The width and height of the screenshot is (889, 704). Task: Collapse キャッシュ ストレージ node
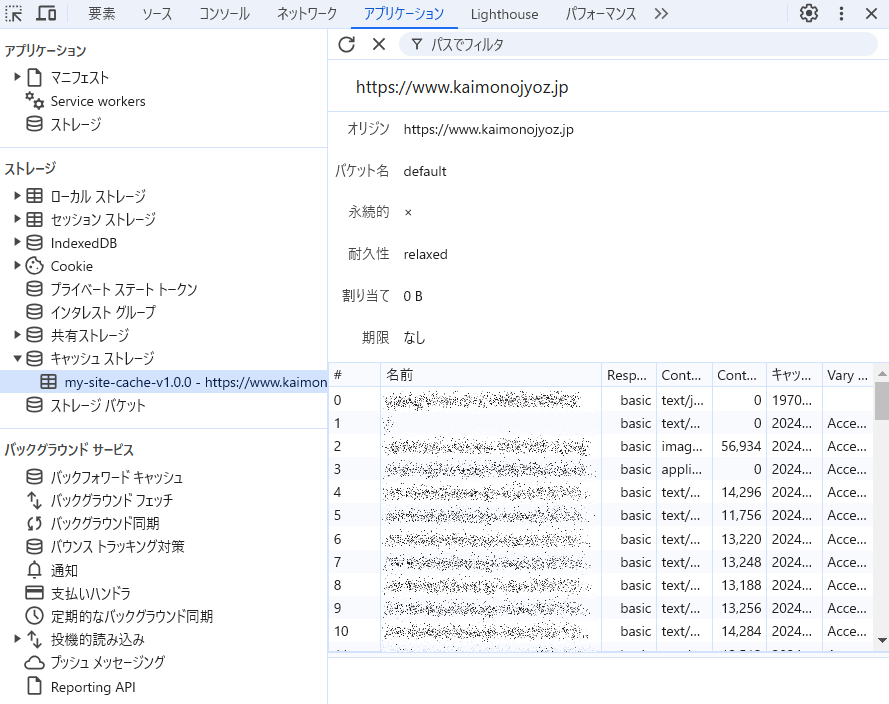[x=17, y=358]
